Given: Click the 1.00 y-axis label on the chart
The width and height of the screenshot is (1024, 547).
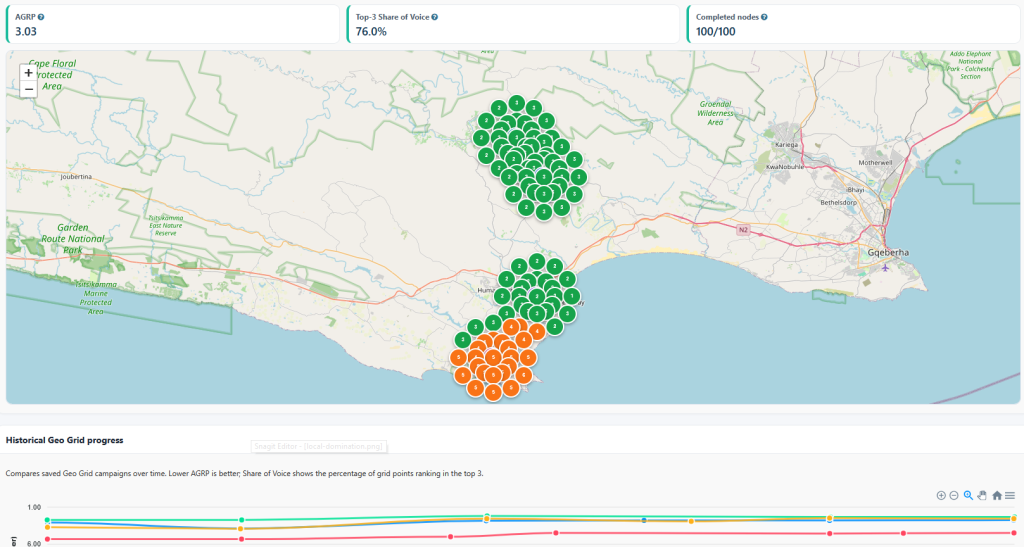Looking at the screenshot, I should (34, 507).
